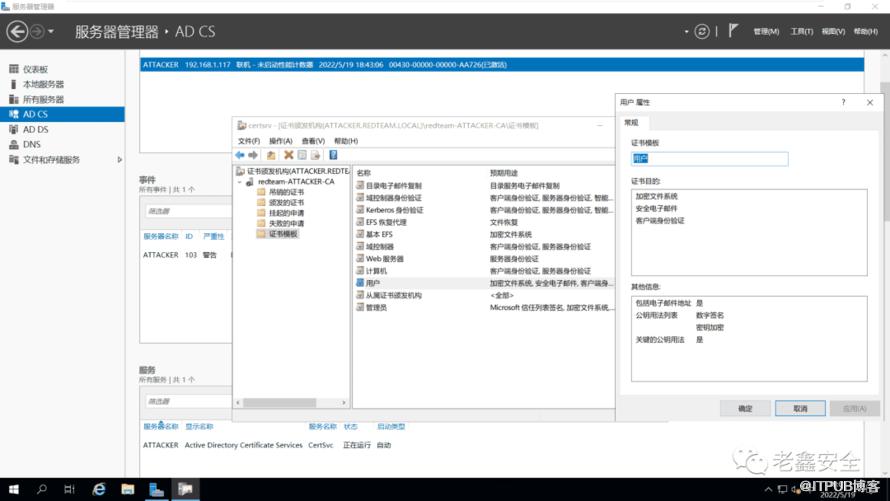The height and width of the screenshot is (501, 890).
Task: Open 帮助(H) menu in certsrv window
Action: point(346,141)
